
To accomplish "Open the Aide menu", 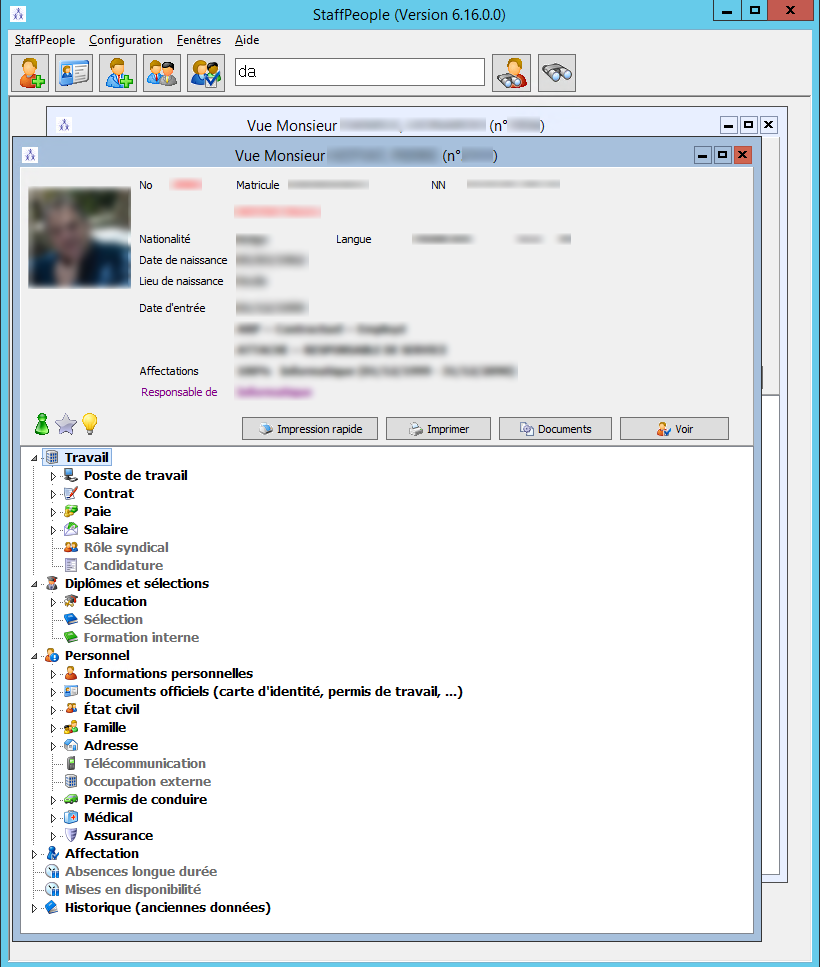I will click(x=247, y=40).
